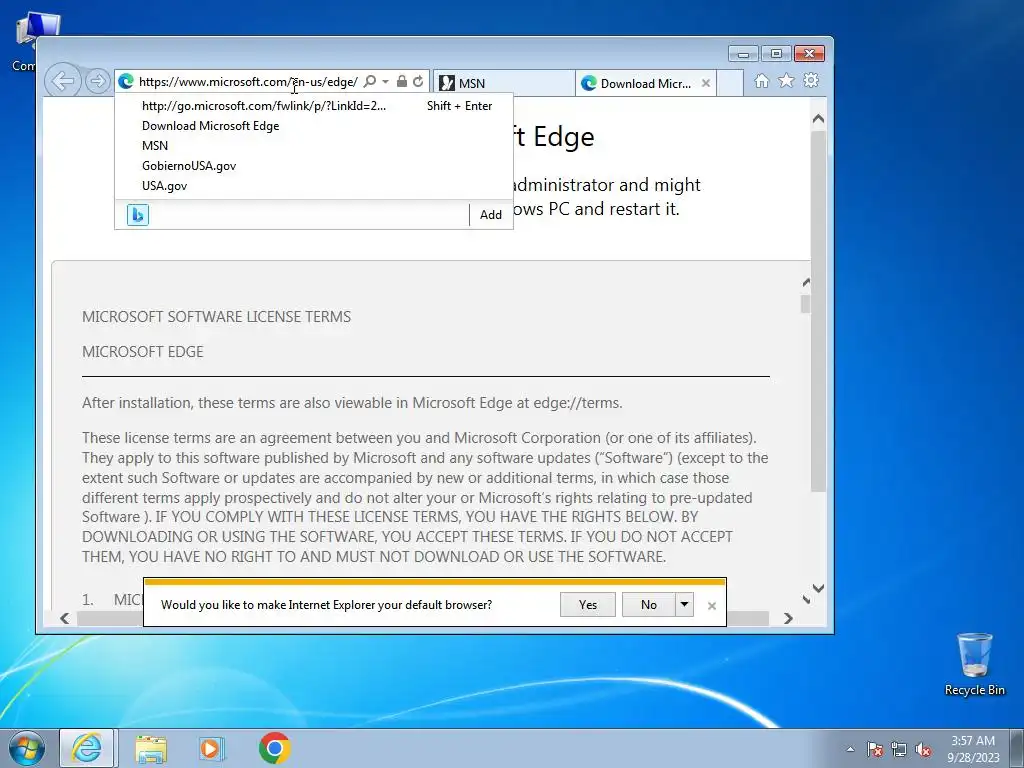This screenshot has height=768, width=1024.
Task: Click the magnifier search icon in address bar
Action: tap(370, 82)
